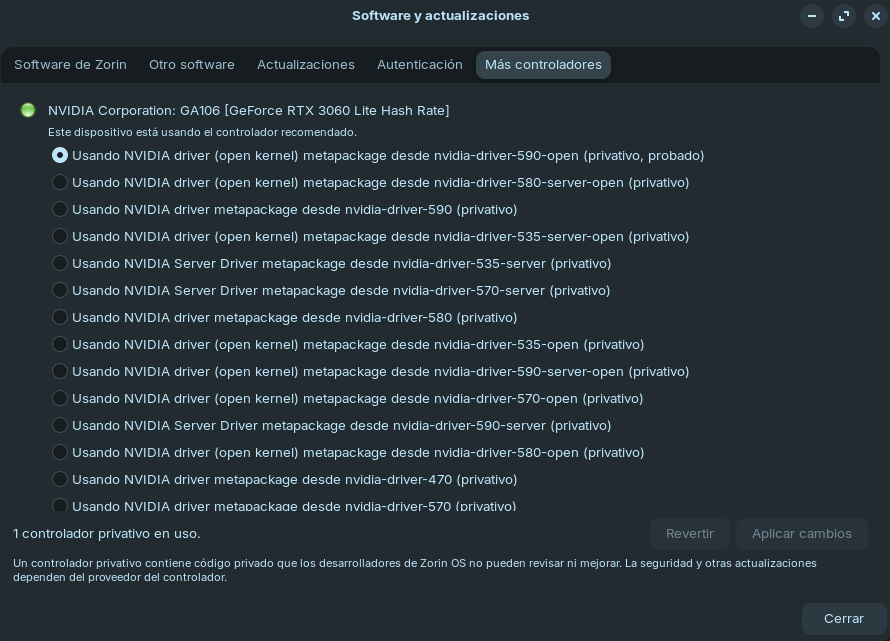Go to the Actualizaciones tab
The height and width of the screenshot is (641, 890).
click(305, 65)
